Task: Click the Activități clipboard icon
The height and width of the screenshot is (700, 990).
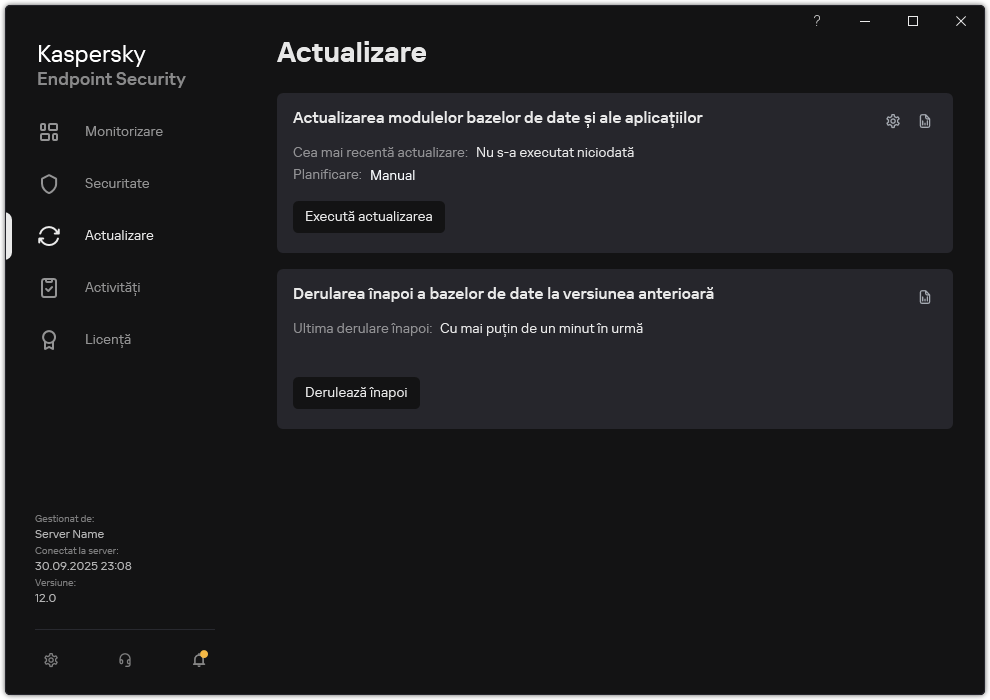Action: 49,288
